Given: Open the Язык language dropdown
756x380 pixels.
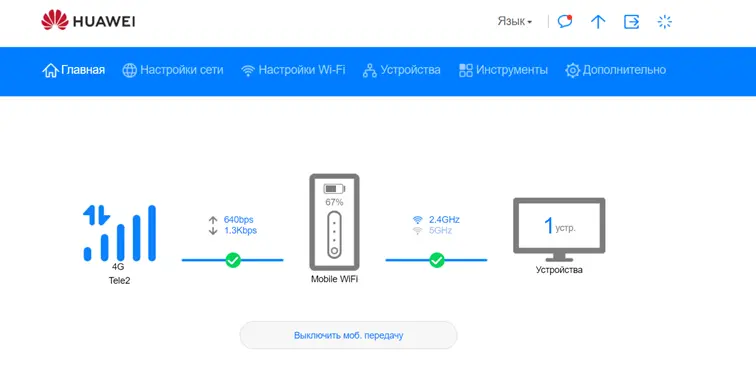Looking at the screenshot, I should coord(514,22).
